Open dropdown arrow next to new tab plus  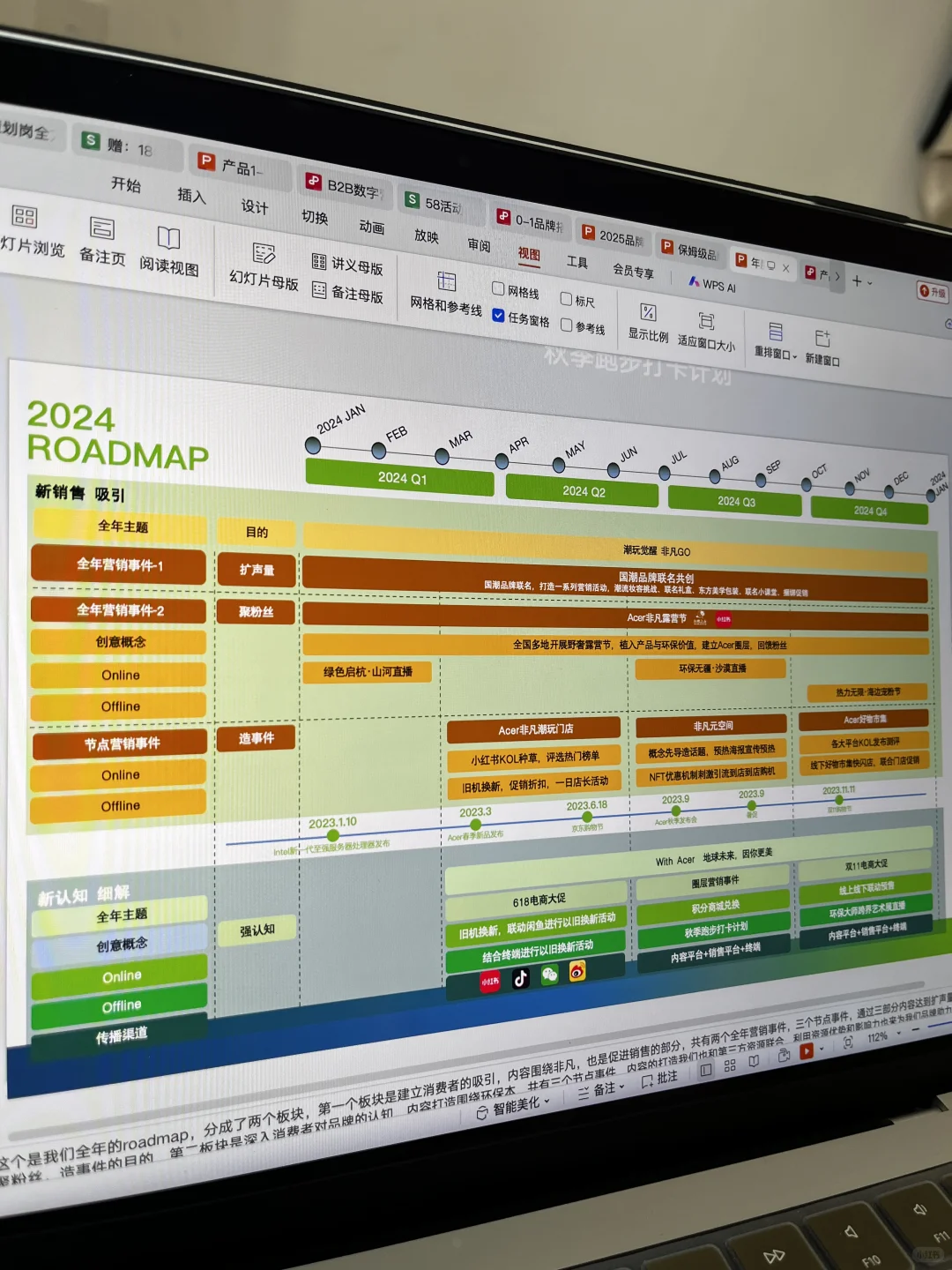870,283
